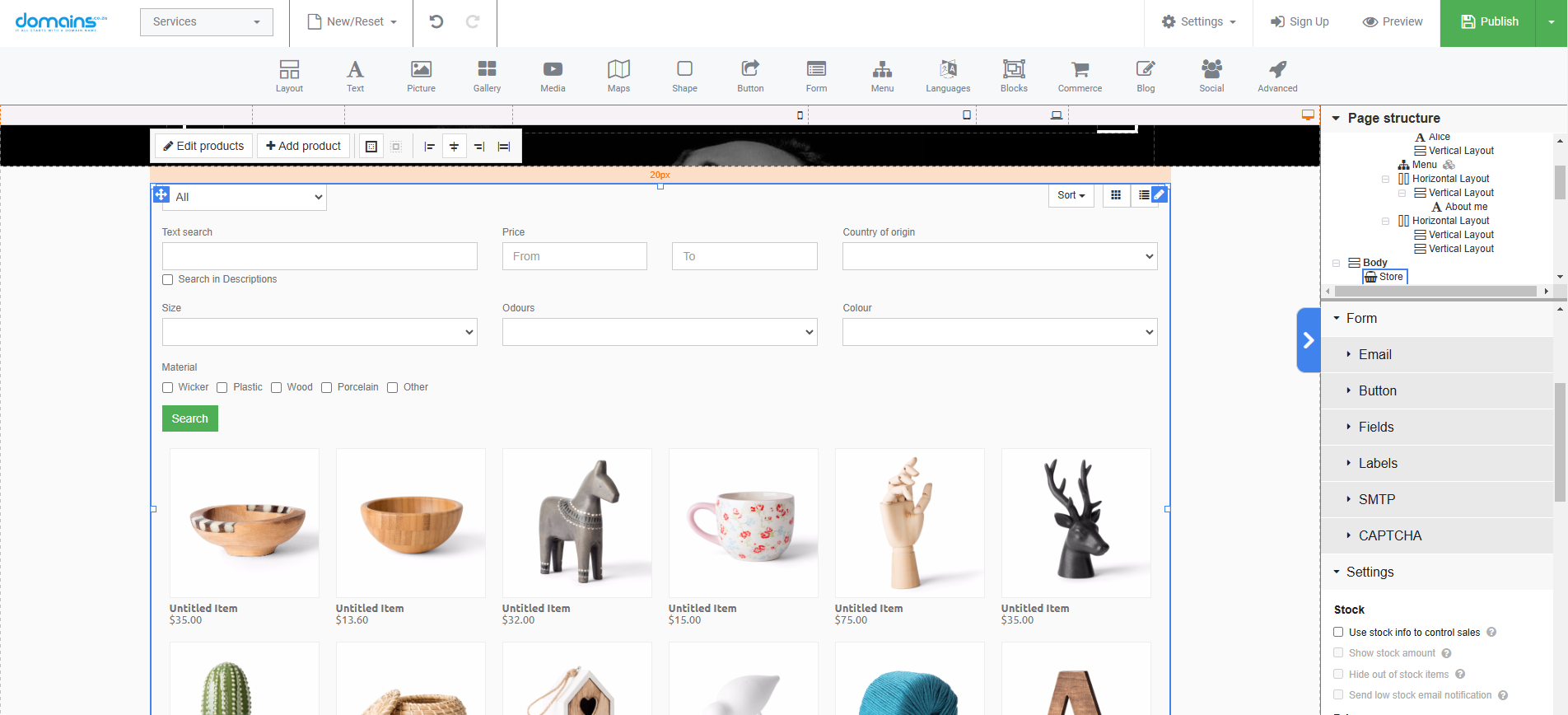1568x715 pixels.
Task: Enable Search in Descriptions checkbox
Action: [168, 280]
